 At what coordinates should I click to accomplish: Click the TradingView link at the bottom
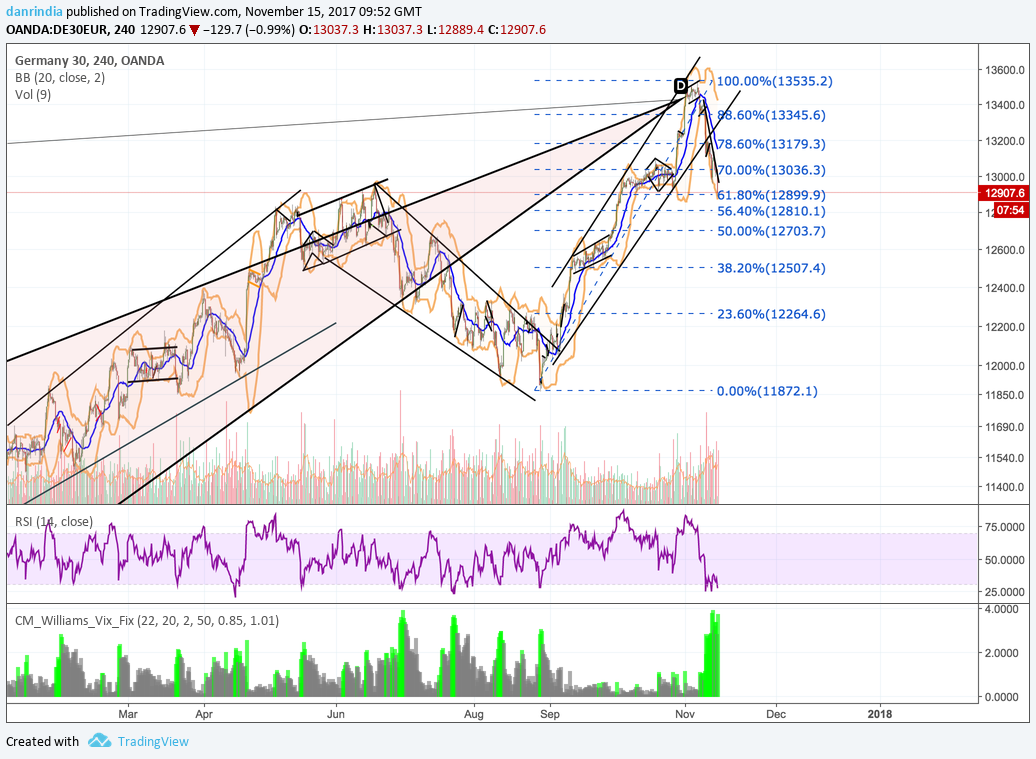point(153,741)
